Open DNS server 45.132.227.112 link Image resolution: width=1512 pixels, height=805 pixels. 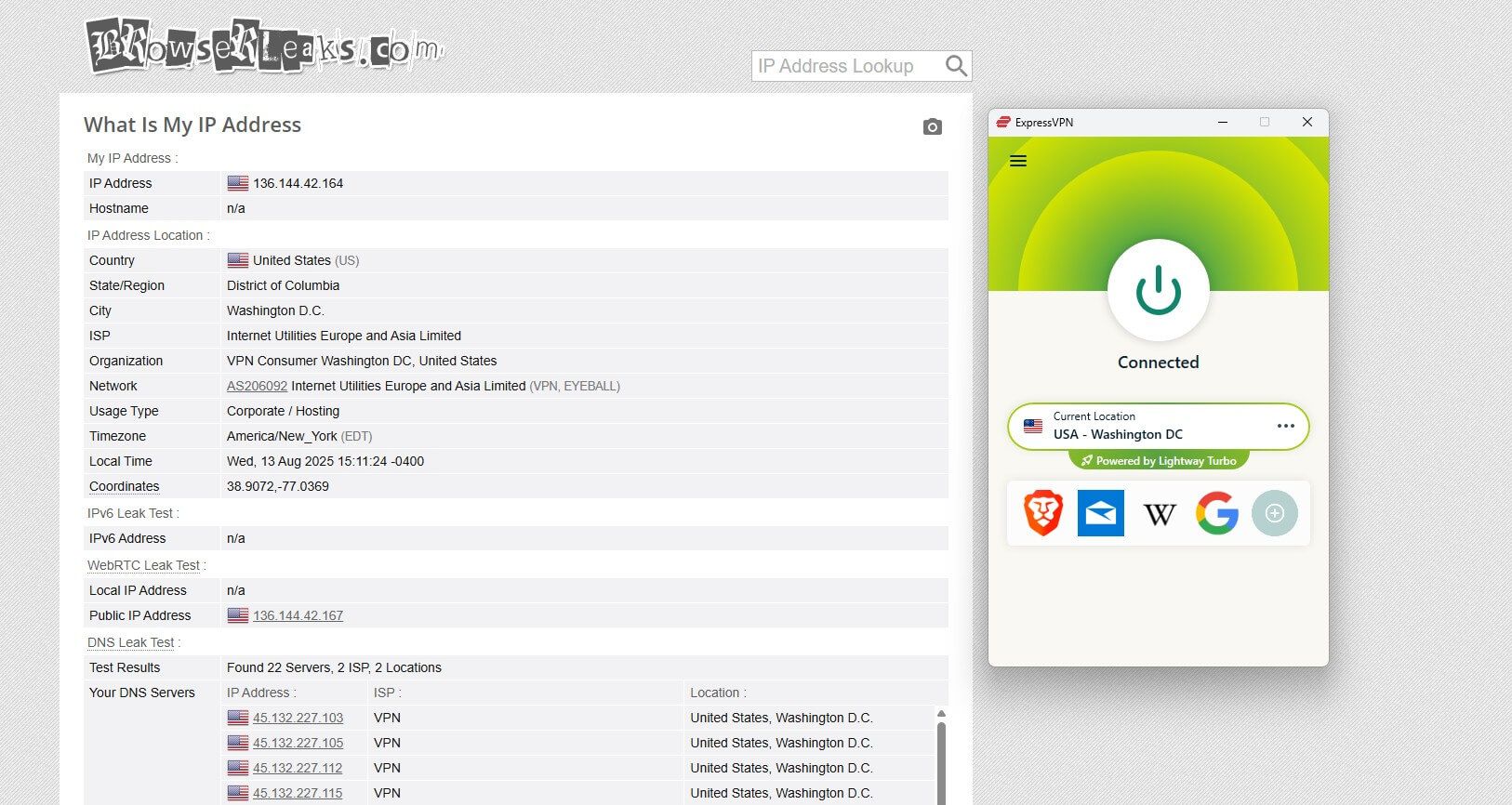[298, 768]
